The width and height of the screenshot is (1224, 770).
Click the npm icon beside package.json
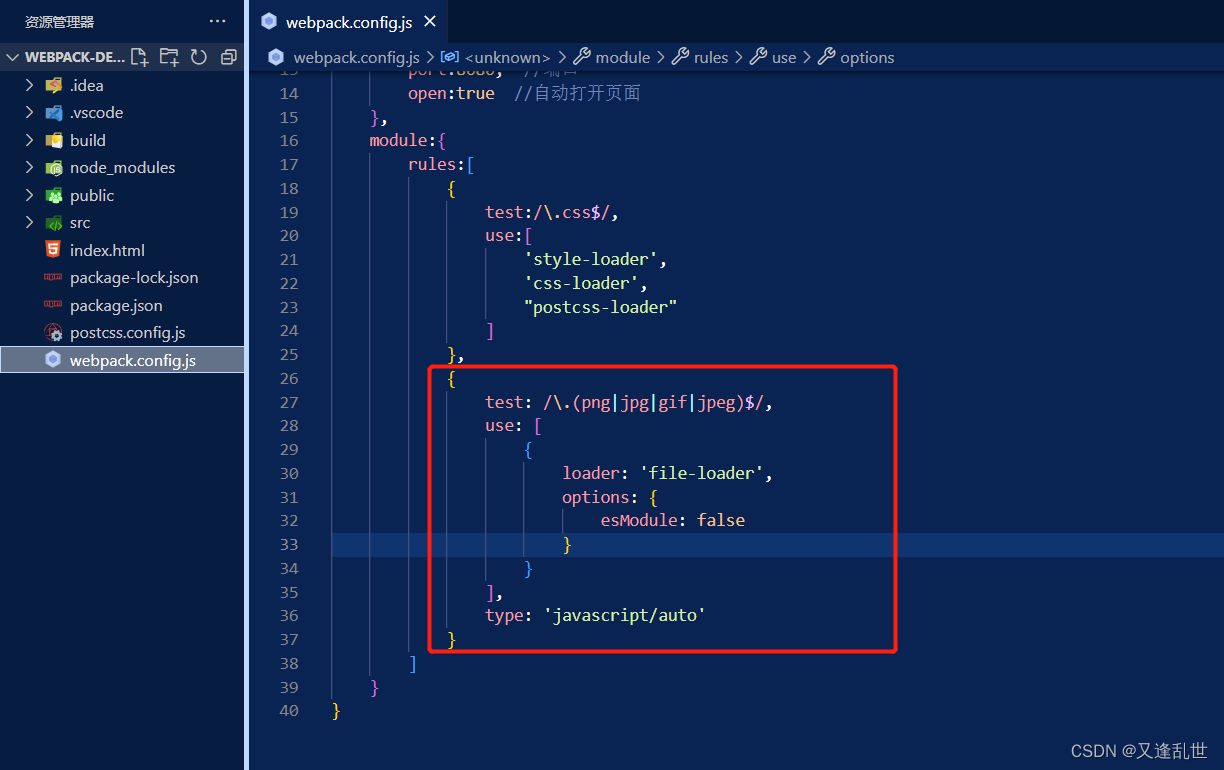point(53,305)
